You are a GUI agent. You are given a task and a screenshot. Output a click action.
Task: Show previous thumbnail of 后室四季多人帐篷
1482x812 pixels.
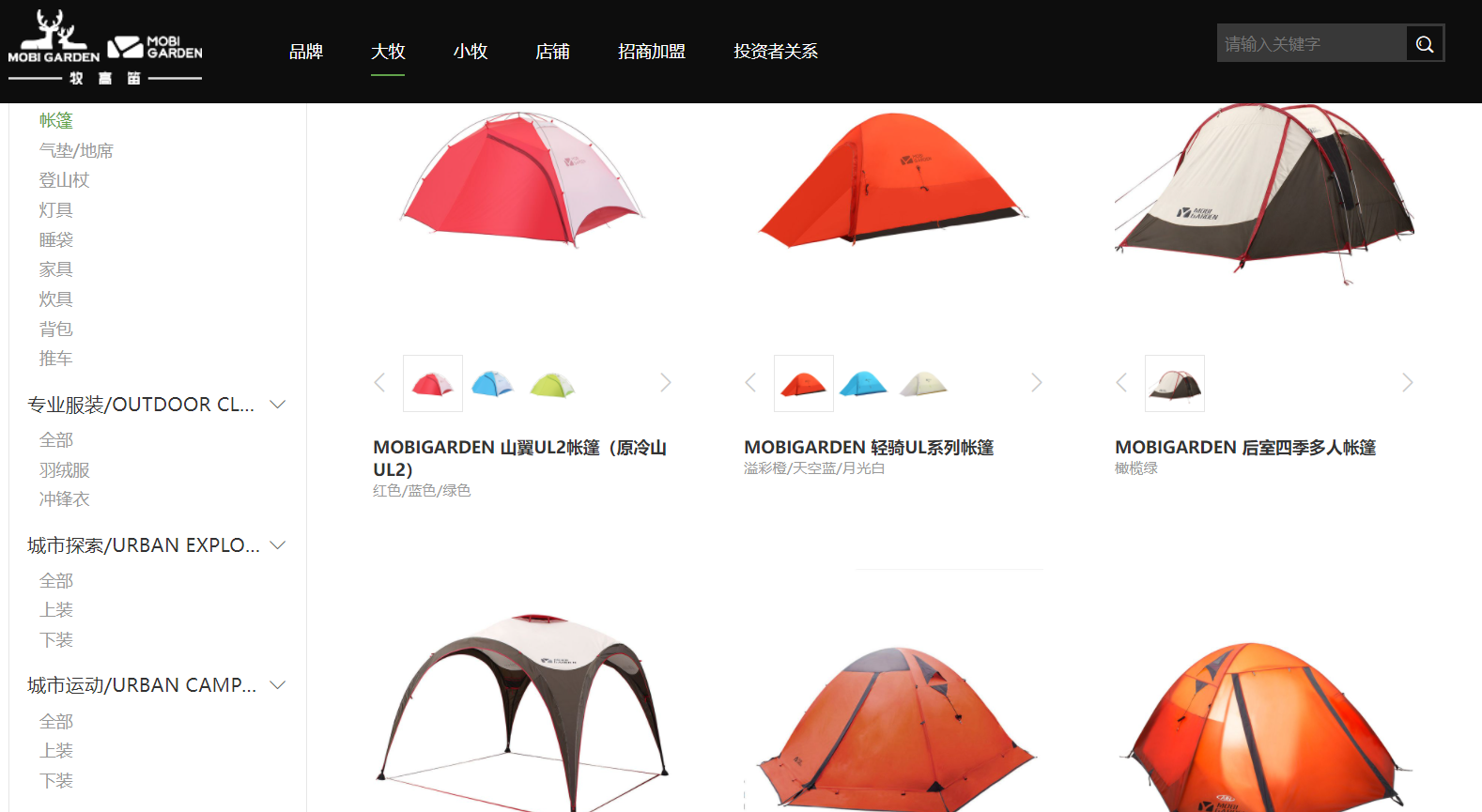[1121, 382]
